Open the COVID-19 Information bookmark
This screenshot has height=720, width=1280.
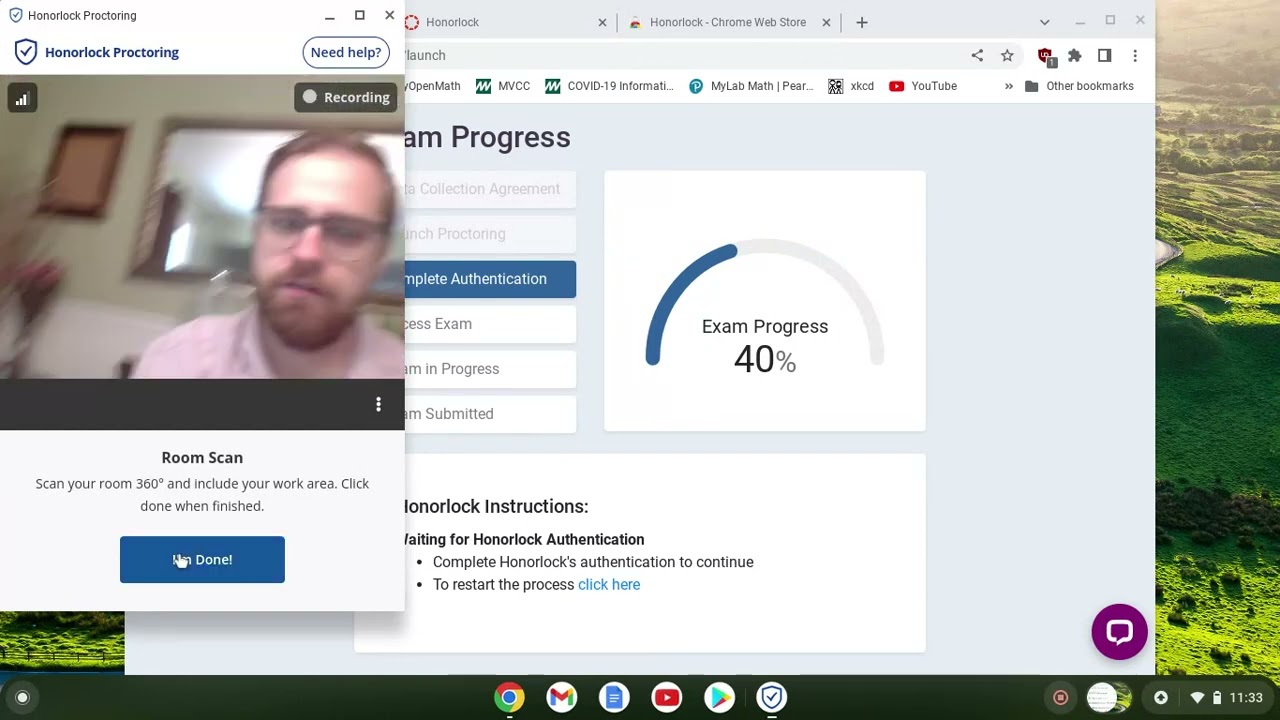[609, 86]
